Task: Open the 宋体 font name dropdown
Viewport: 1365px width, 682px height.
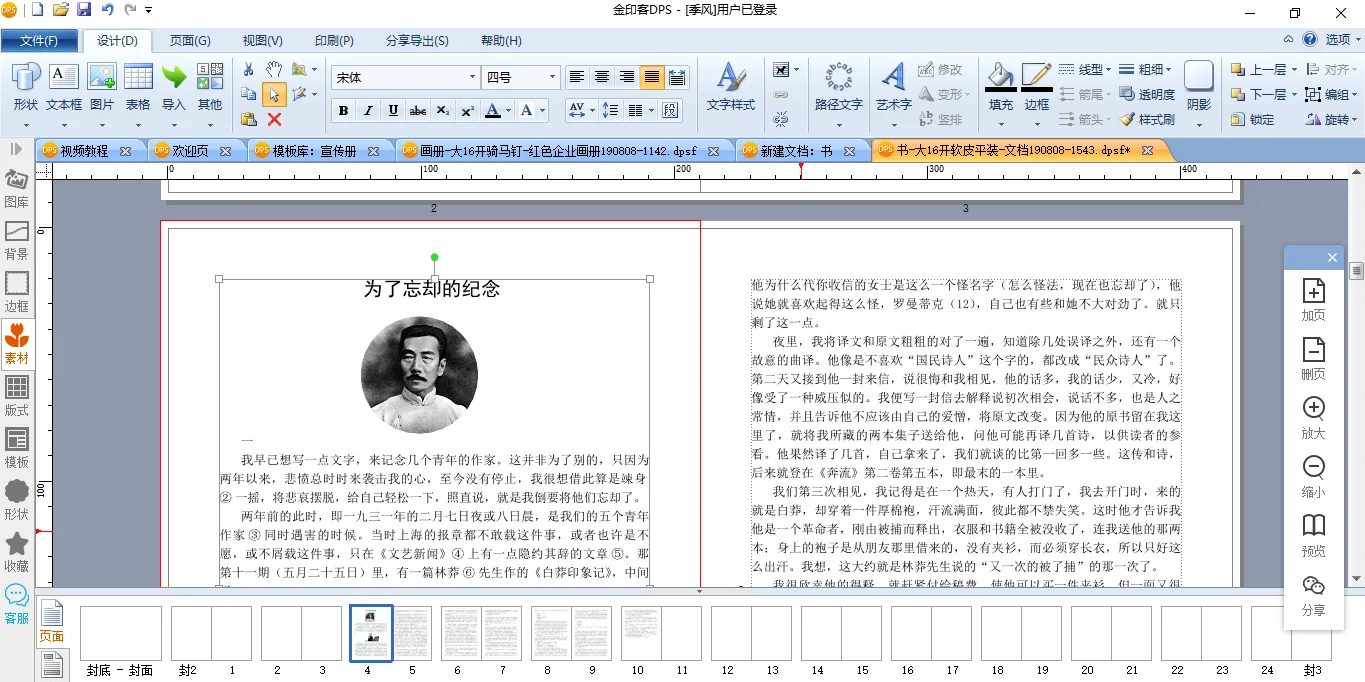Action: click(473, 77)
